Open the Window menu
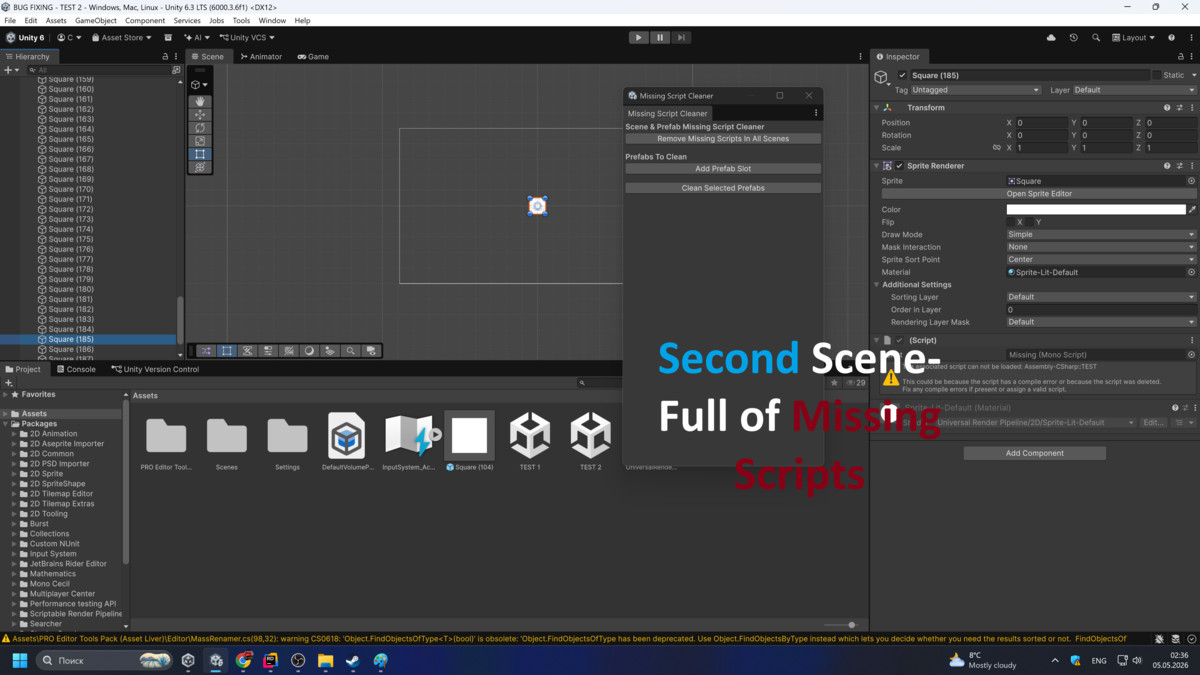 272,20
